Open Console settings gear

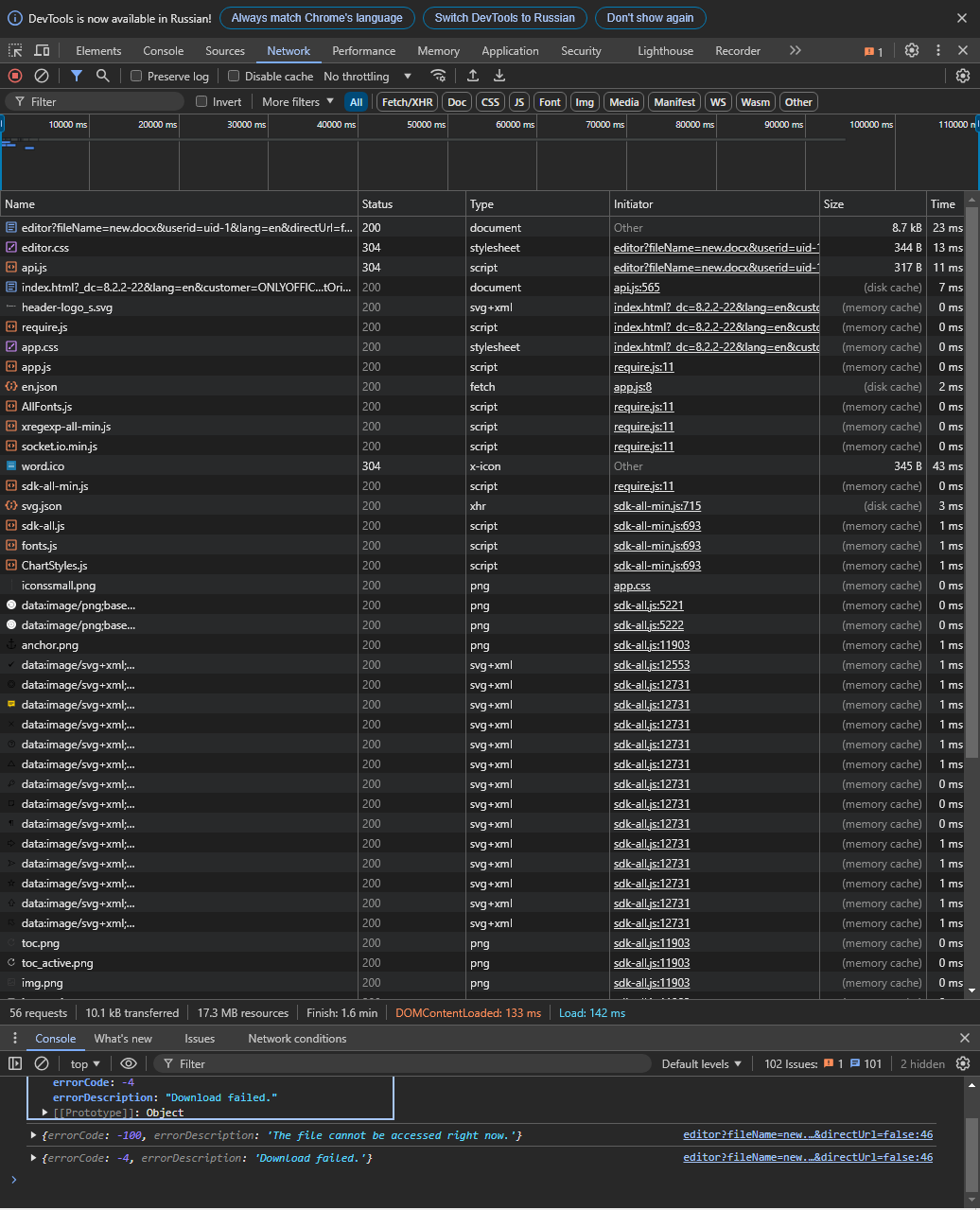[963, 1063]
